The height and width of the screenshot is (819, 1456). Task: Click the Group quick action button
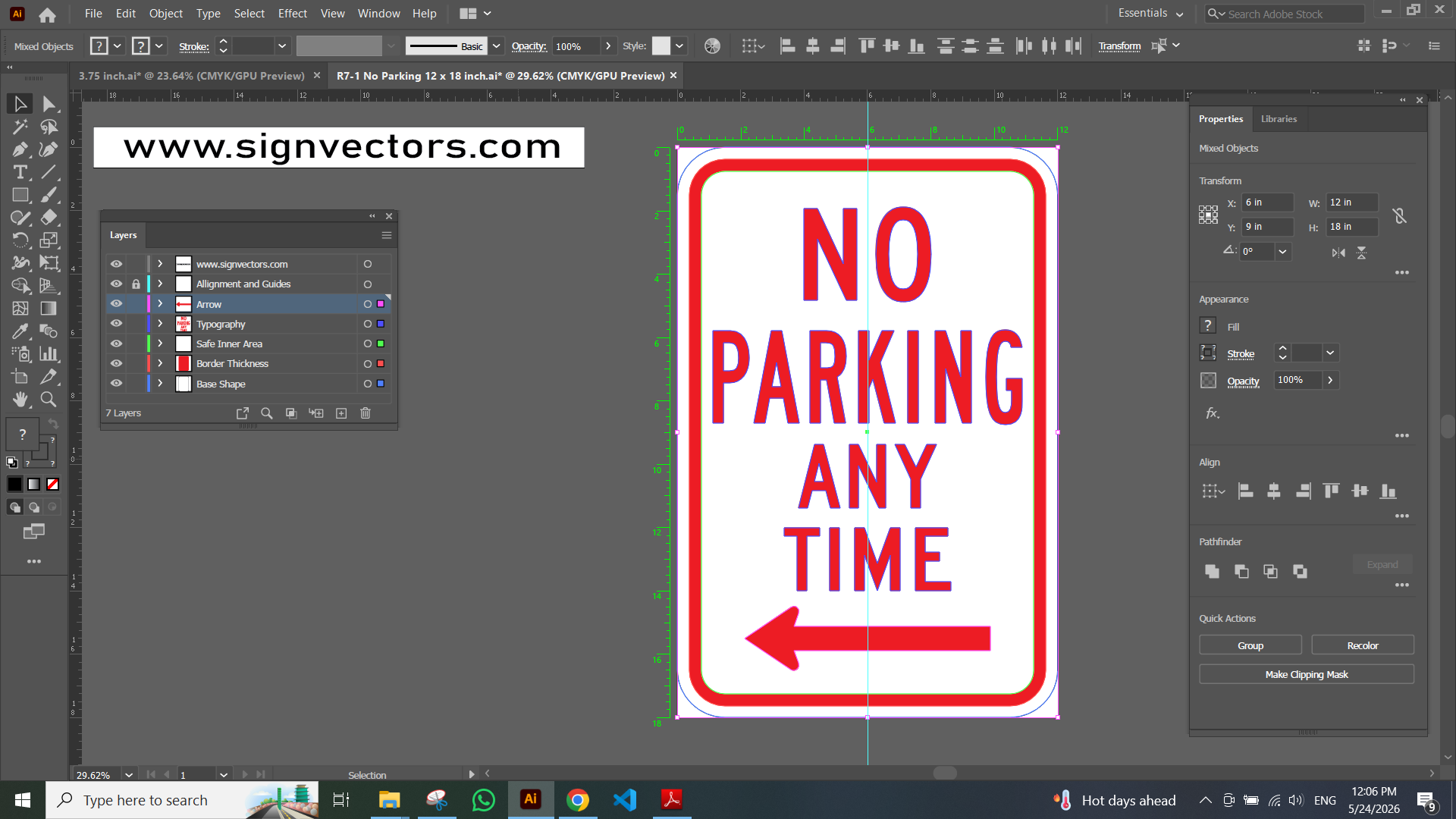1250,645
